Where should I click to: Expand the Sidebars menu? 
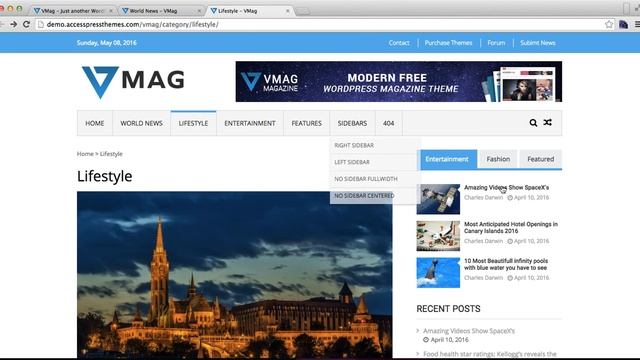click(x=352, y=123)
